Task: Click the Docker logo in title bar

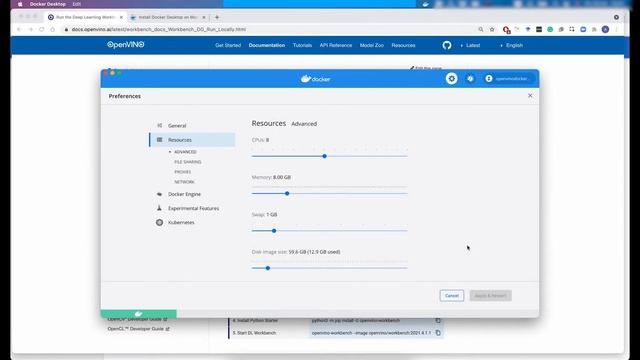Action: 316,79
